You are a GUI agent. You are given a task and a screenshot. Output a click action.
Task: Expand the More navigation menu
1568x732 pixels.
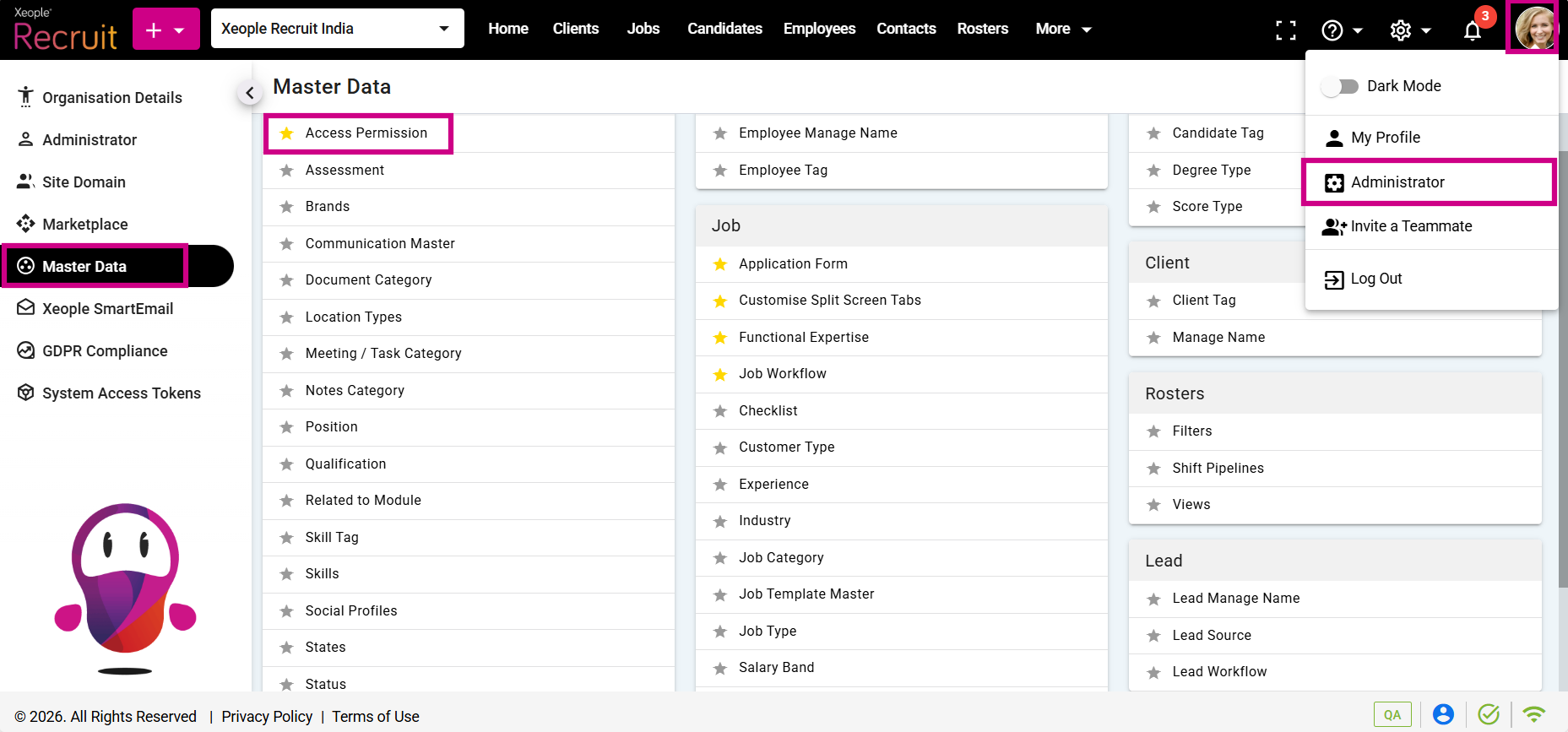click(1063, 29)
